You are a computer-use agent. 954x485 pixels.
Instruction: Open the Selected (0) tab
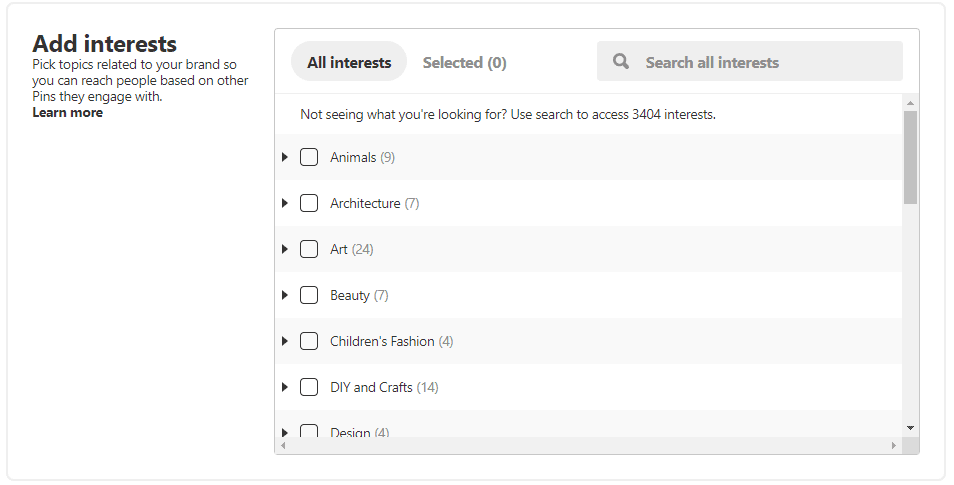464,63
